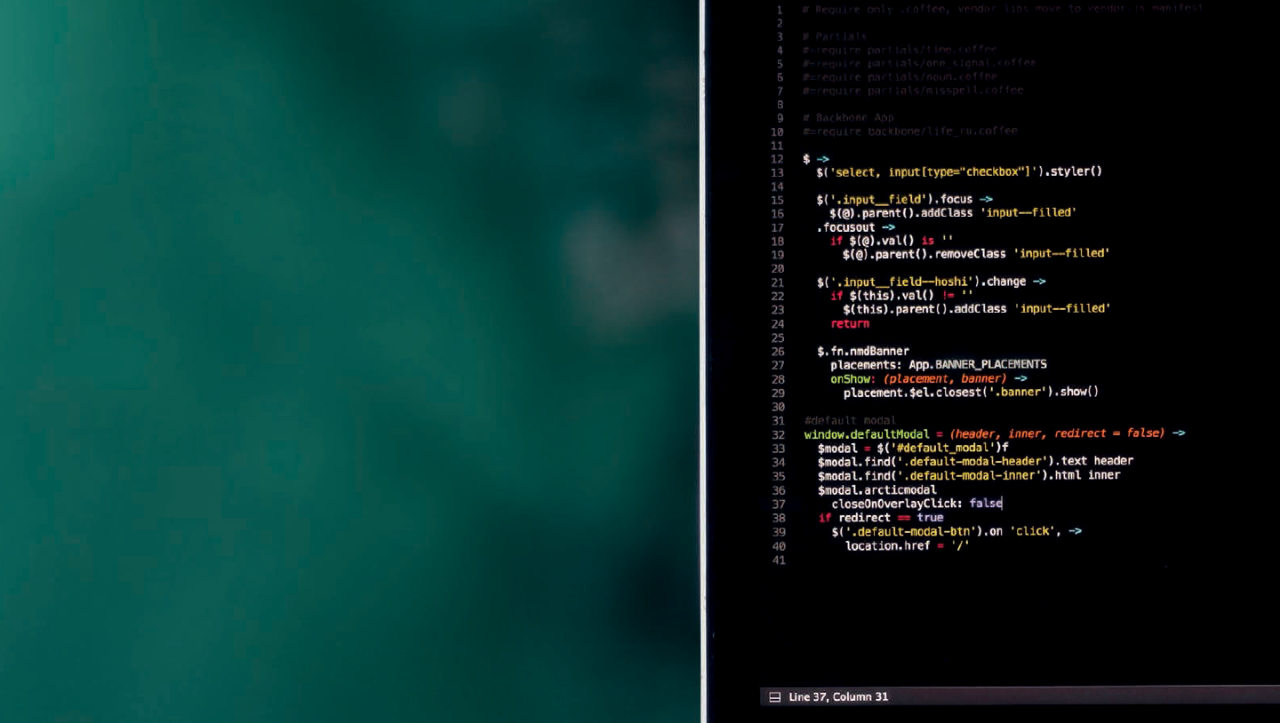The width and height of the screenshot is (1280, 723).
Task: Click the panel switcher icon in status bar
Action: pyautogui.click(x=774, y=697)
